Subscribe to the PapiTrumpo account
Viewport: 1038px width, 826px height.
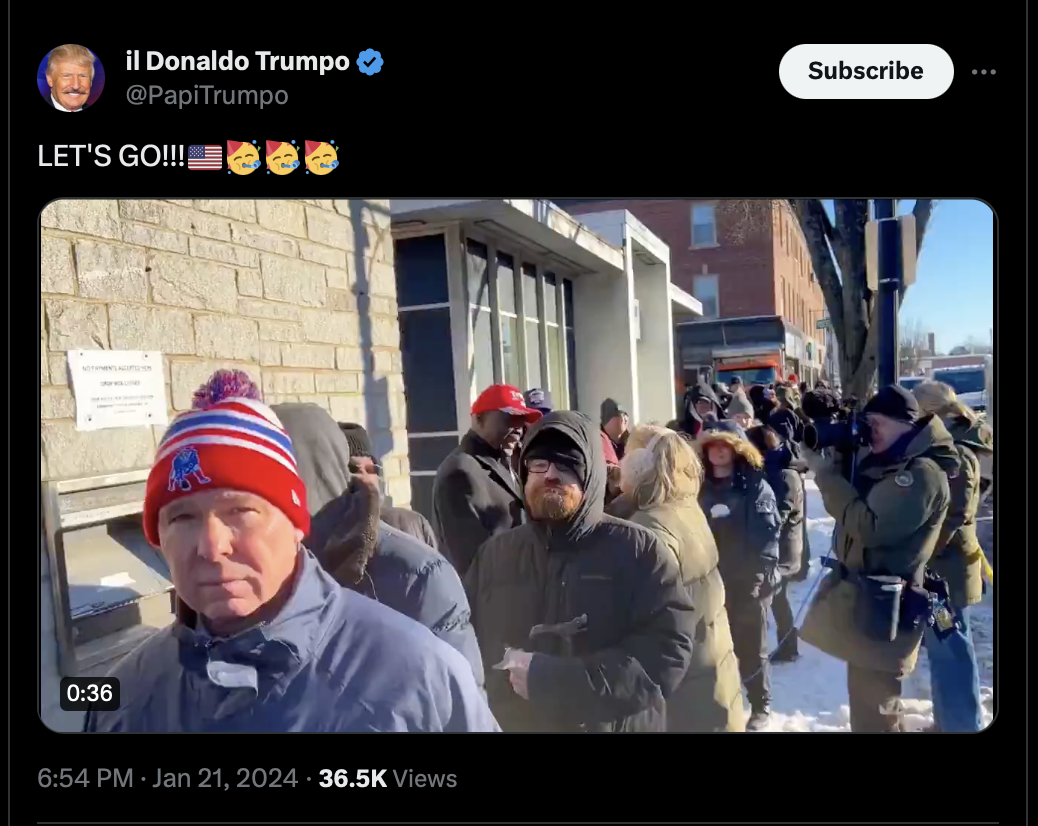coord(866,71)
